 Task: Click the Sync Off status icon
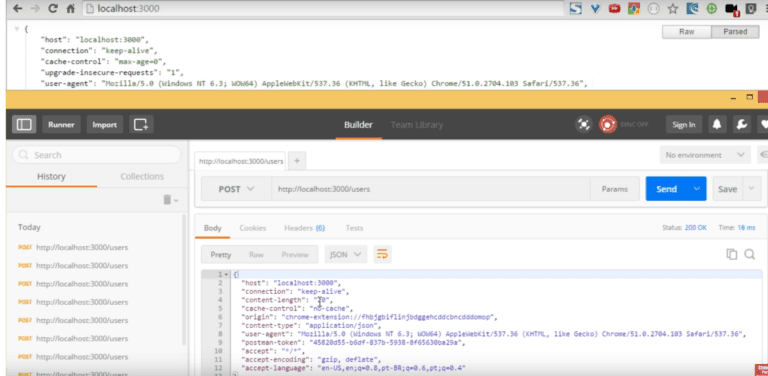coord(608,124)
